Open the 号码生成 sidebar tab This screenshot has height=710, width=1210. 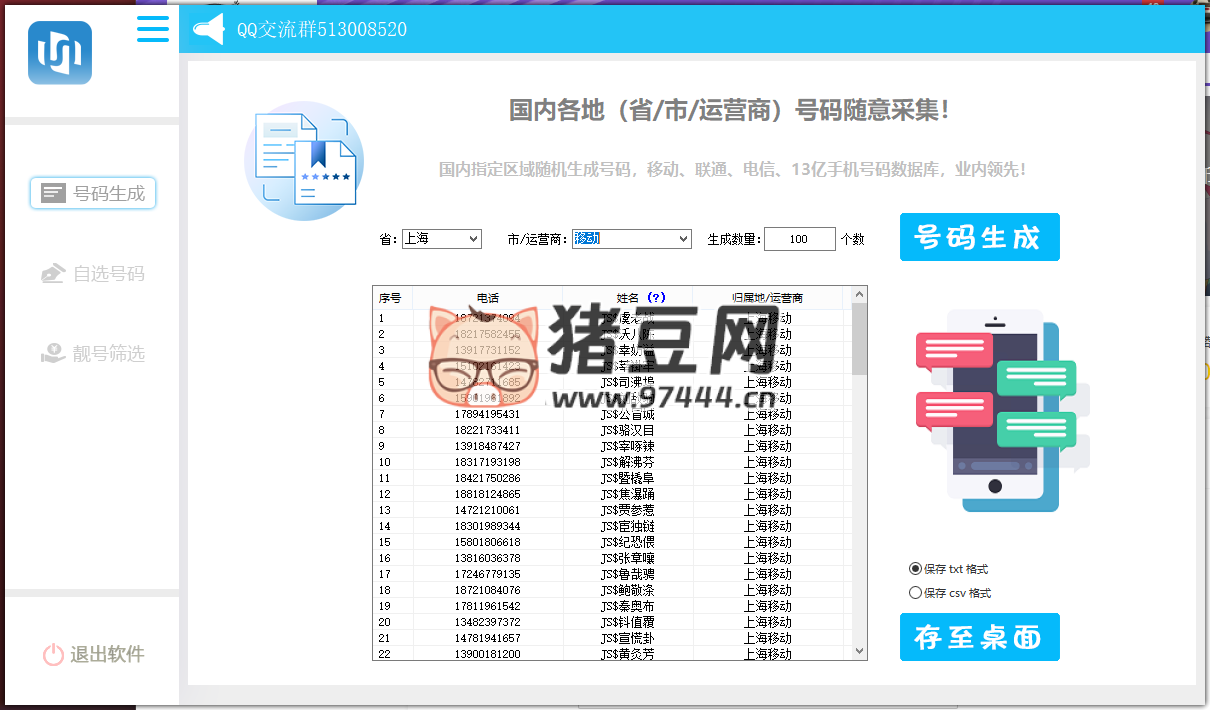(x=93, y=194)
